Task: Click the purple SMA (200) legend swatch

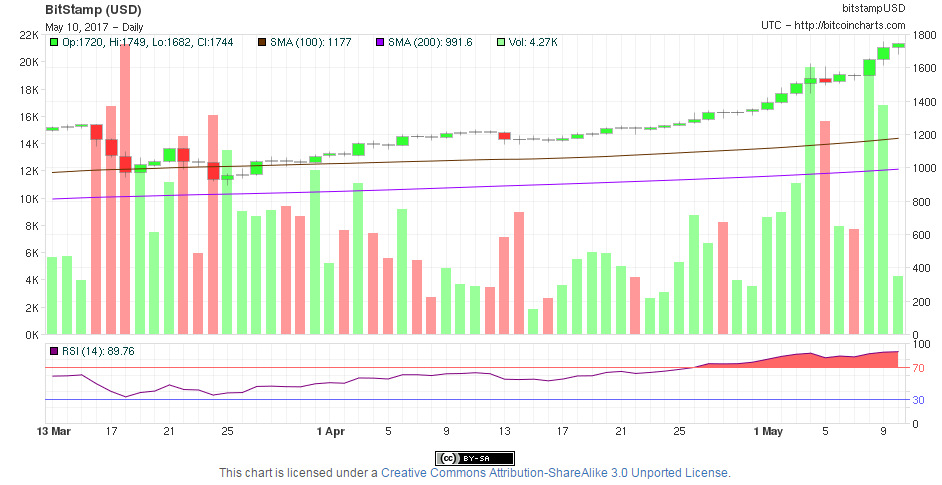Action: point(380,43)
